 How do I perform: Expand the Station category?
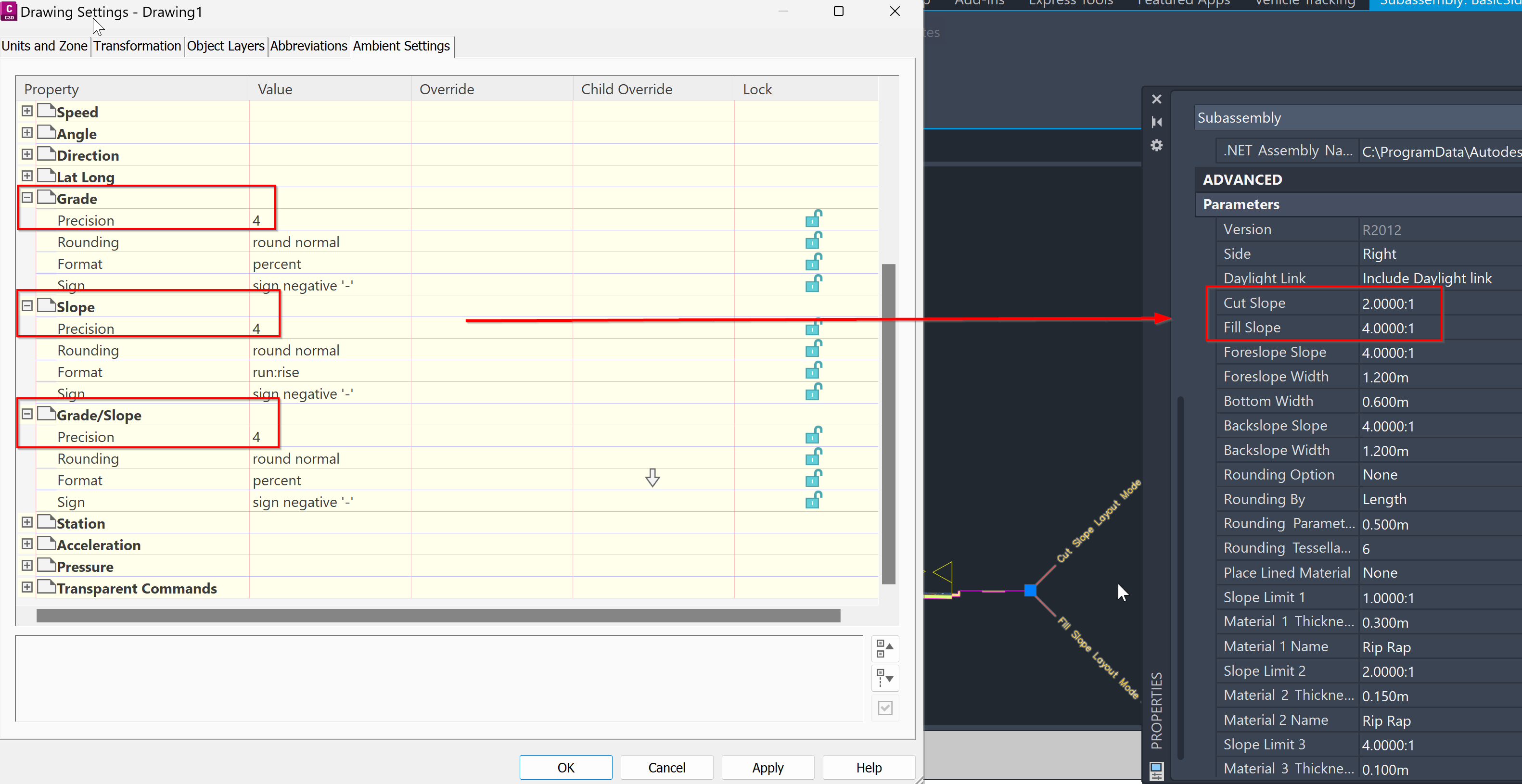26,522
